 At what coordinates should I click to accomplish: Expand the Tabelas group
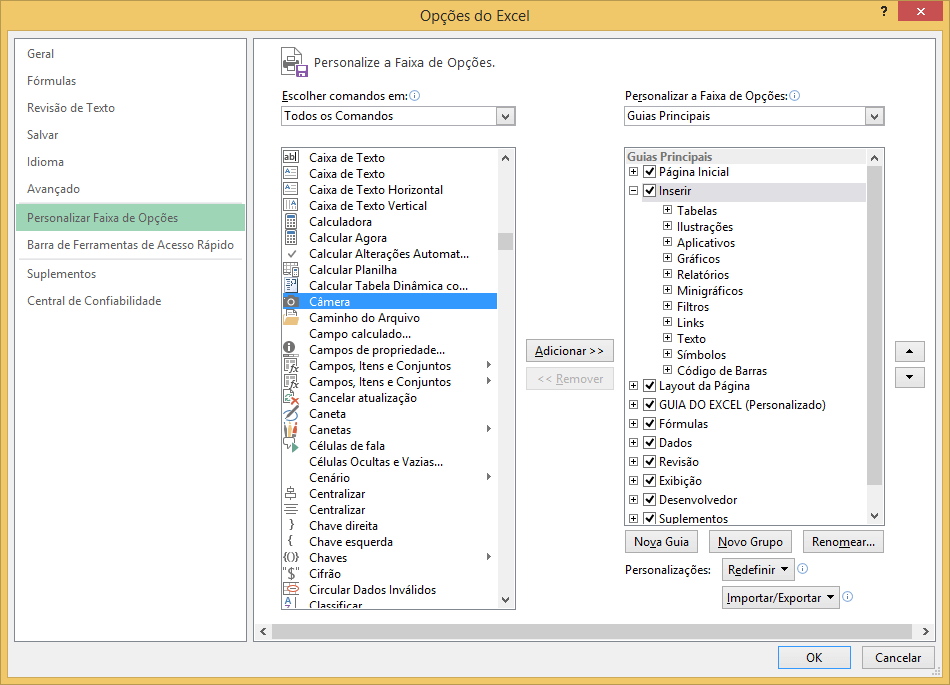click(x=667, y=211)
